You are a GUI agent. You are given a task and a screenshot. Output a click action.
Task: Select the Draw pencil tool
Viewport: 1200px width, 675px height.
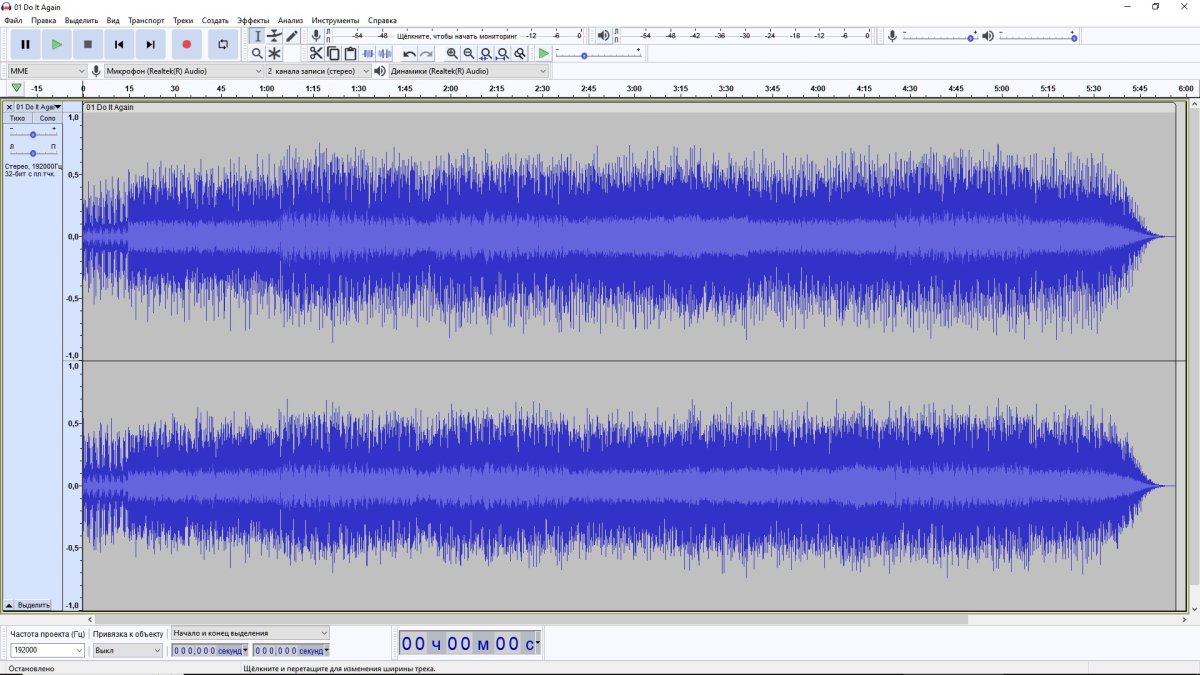pos(291,36)
